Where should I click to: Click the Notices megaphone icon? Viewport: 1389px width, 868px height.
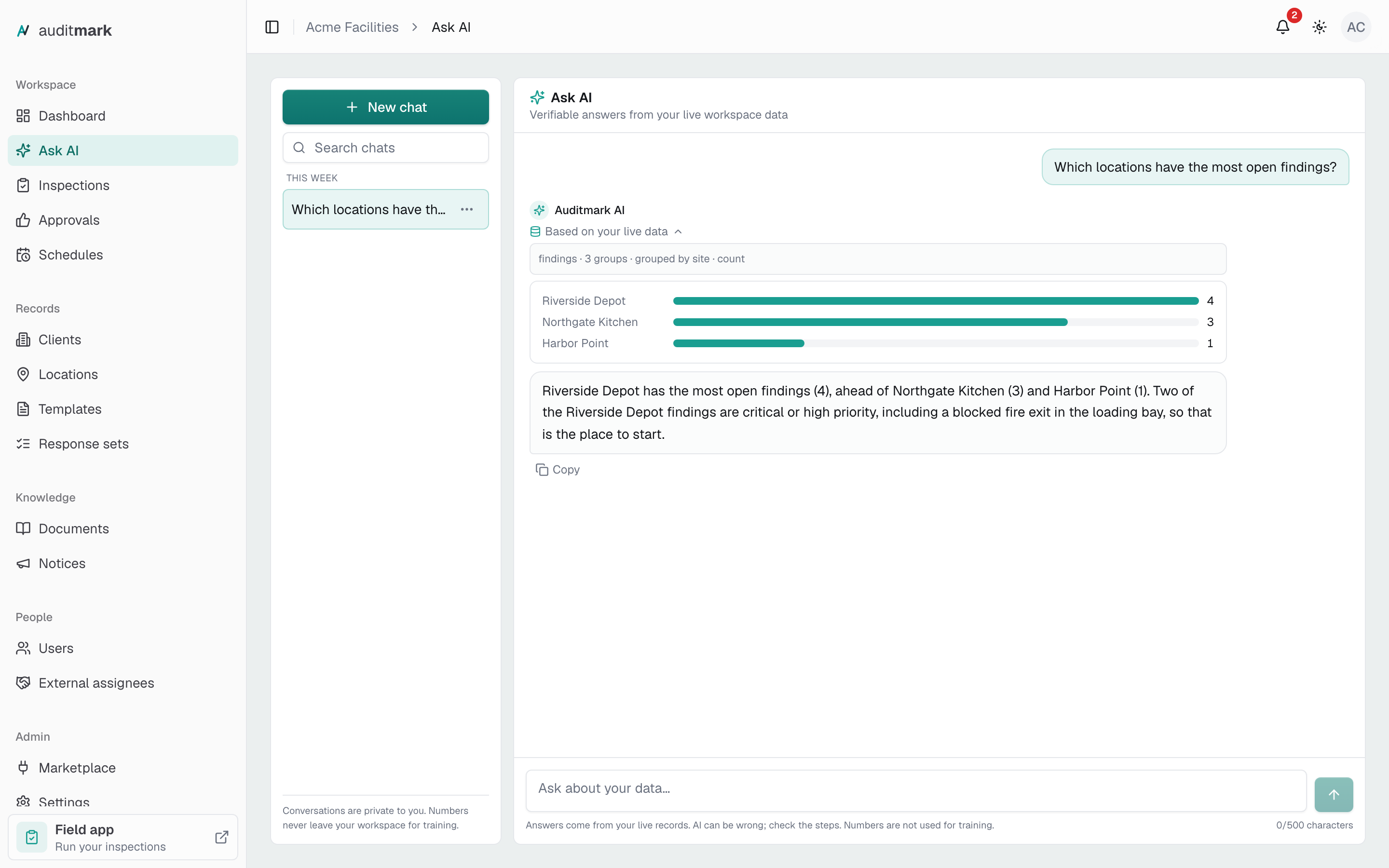coord(23,563)
